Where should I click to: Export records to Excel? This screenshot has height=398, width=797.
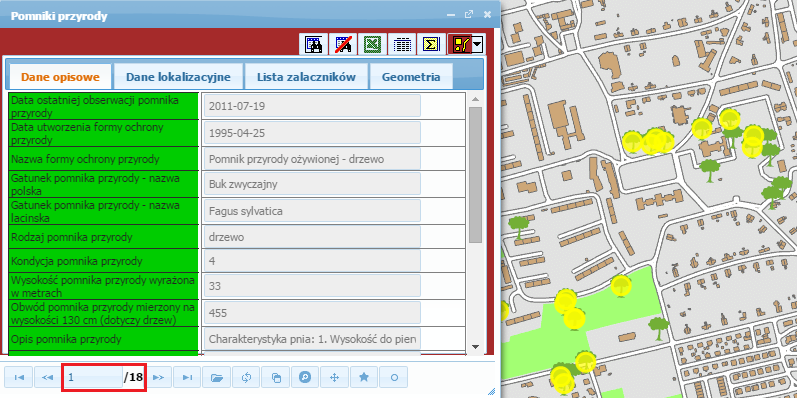(373, 45)
